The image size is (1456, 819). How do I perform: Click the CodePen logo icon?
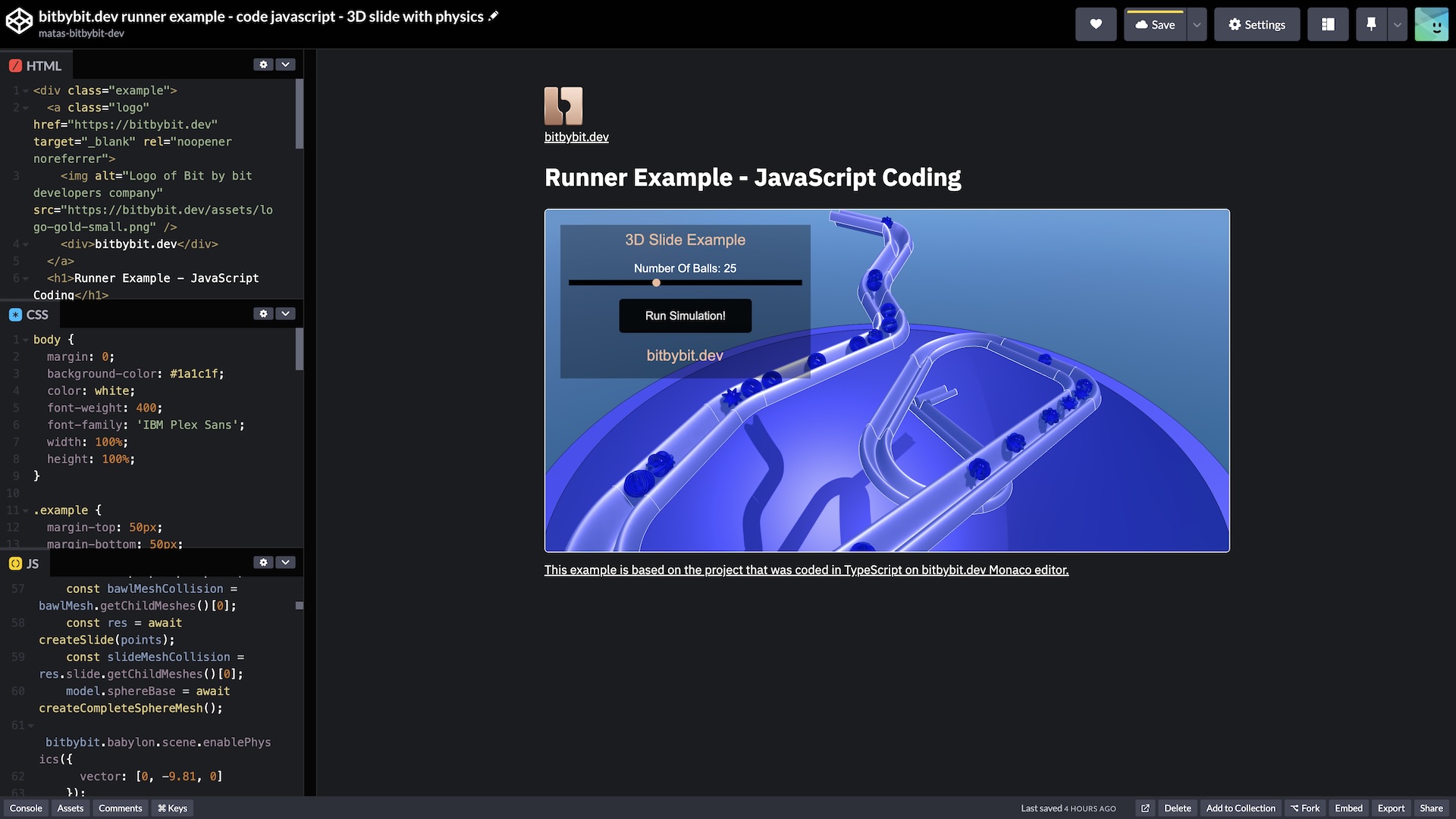[x=20, y=22]
